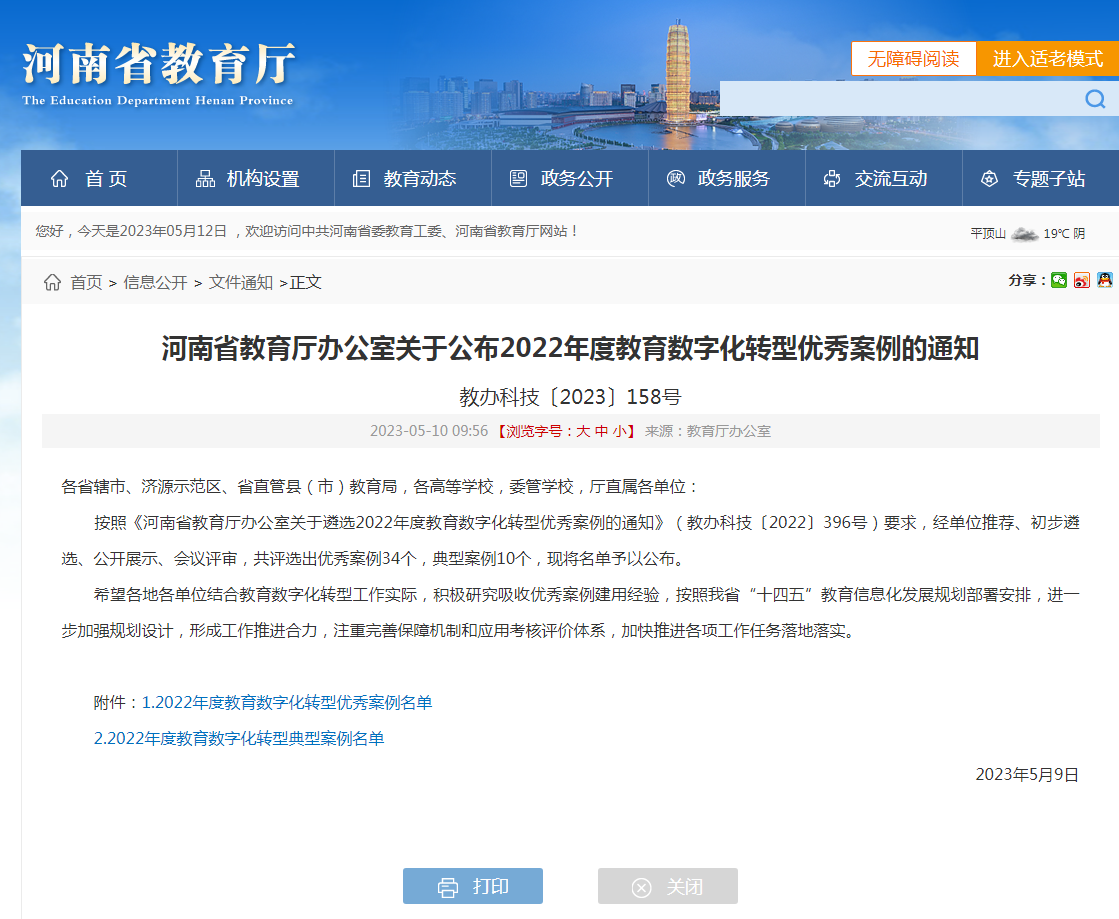Click the search magnifier icon
Viewport: 1119px width, 919px height.
(1095, 98)
